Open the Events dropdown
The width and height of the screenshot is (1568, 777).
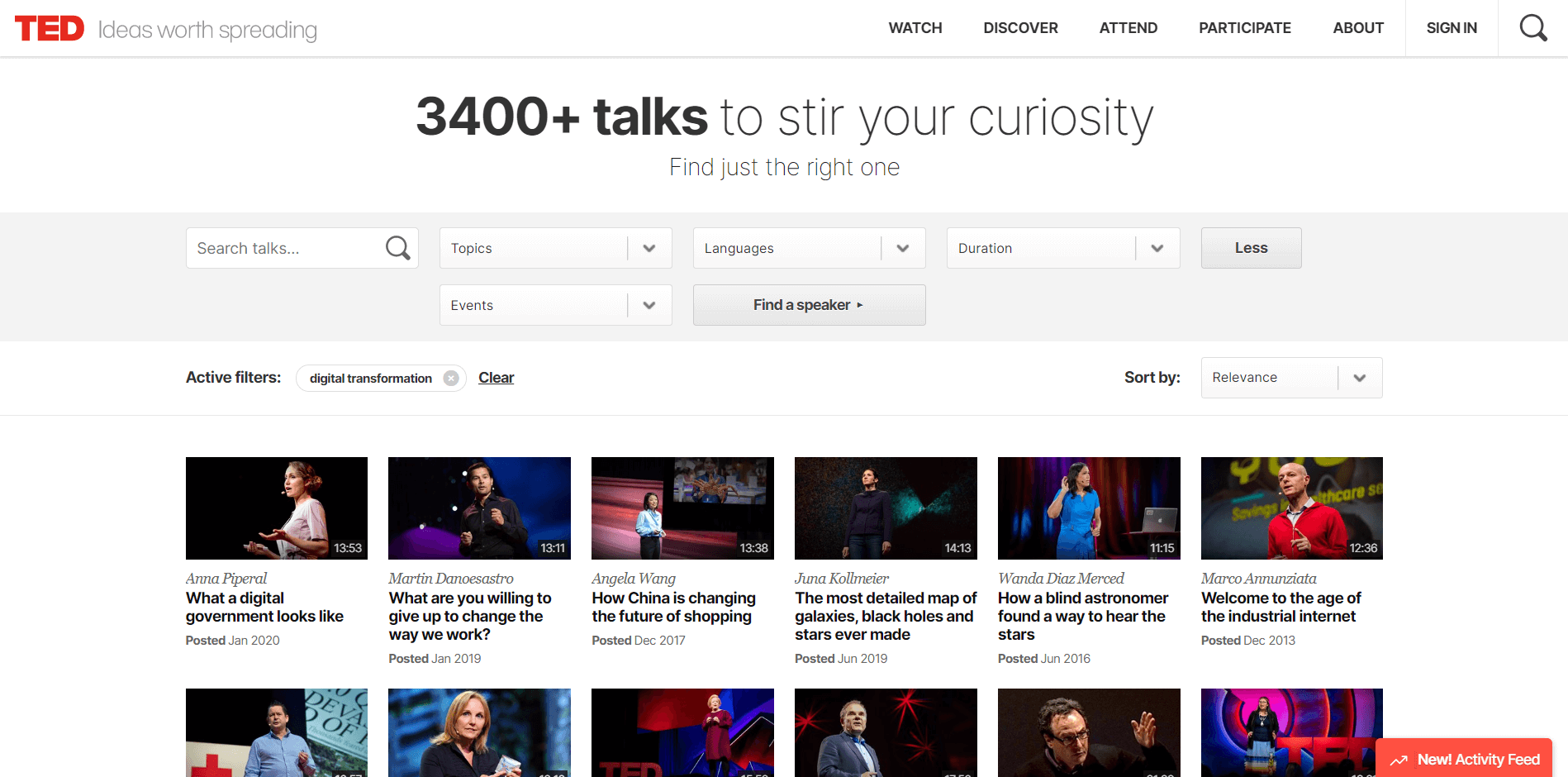click(x=649, y=305)
